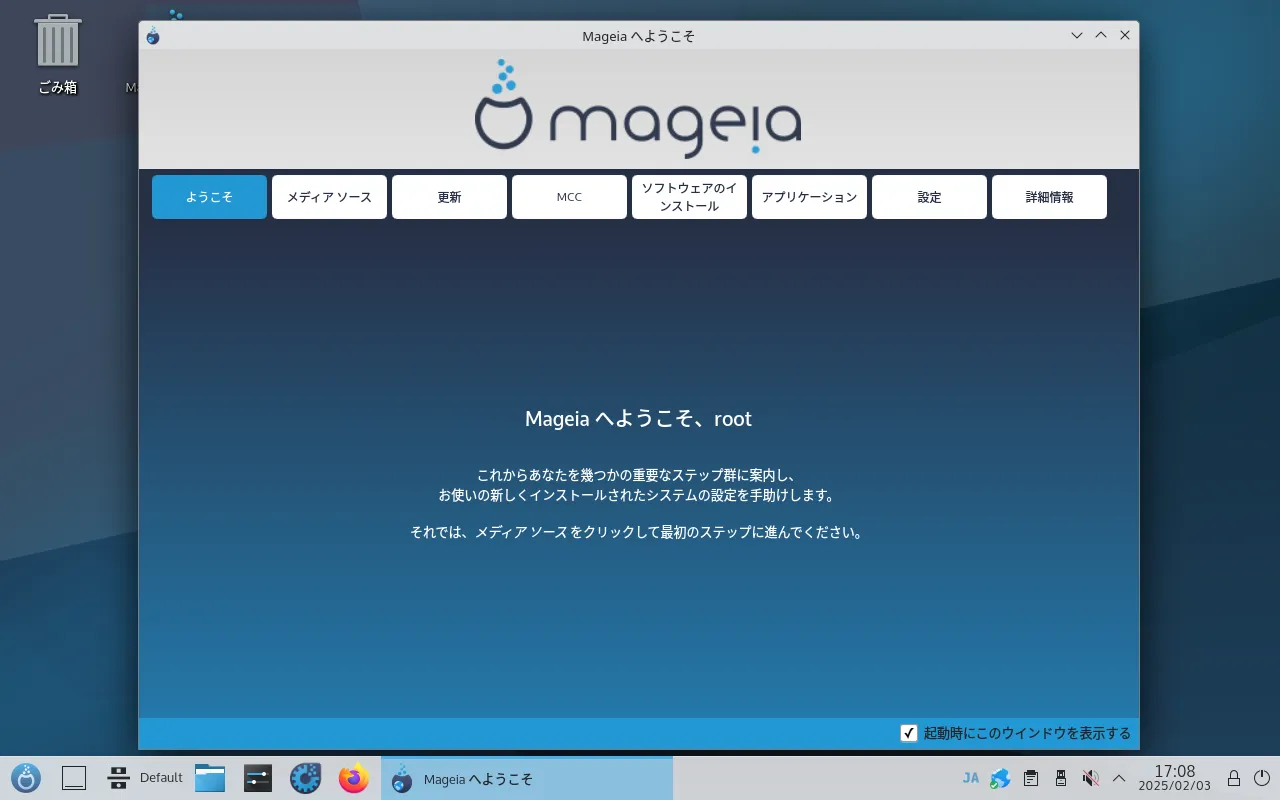Click the power/leave icon

[x=1261, y=778]
